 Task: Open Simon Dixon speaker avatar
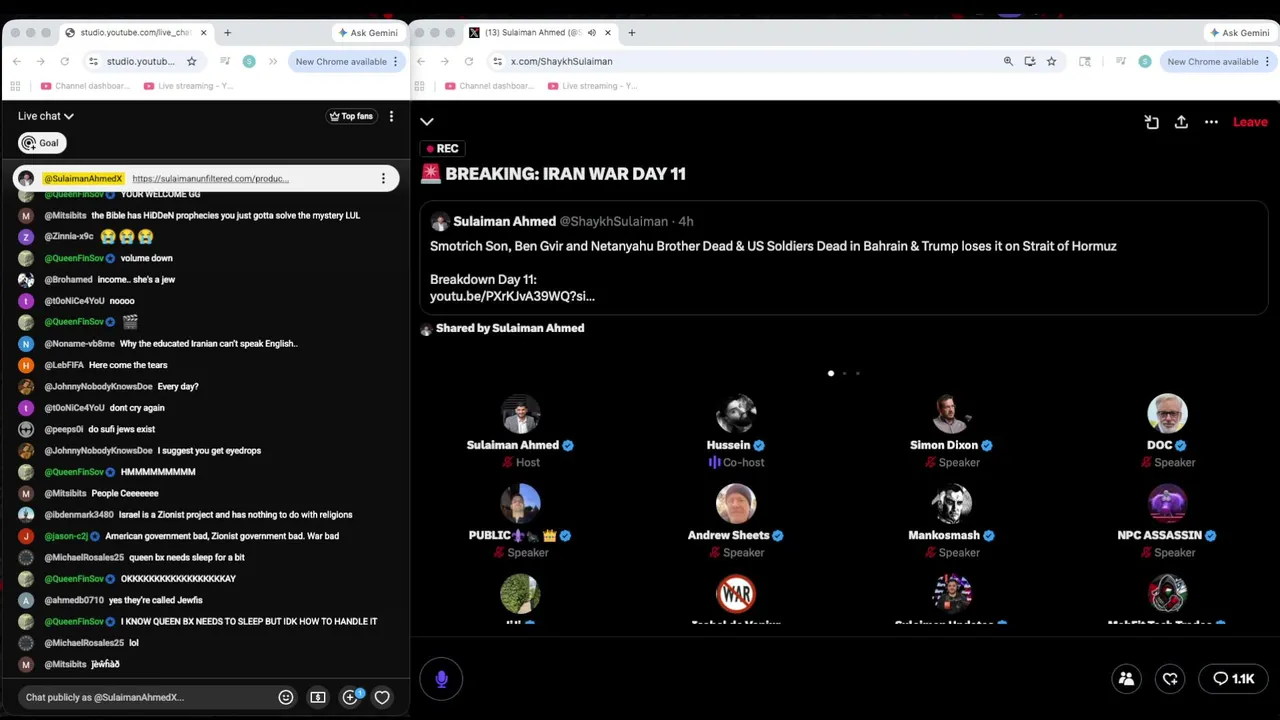click(951, 414)
